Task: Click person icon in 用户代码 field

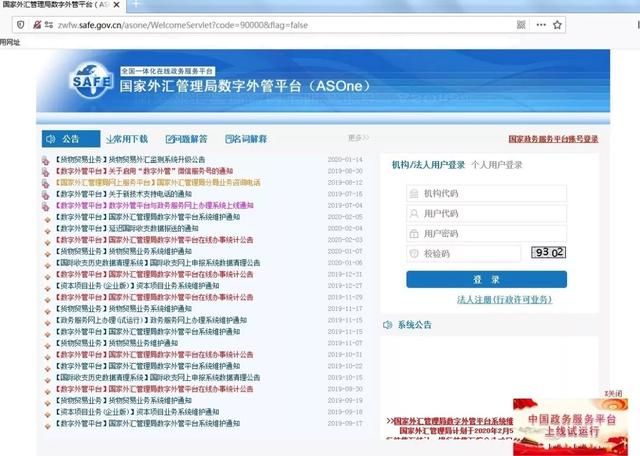Action: click(414, 214)
